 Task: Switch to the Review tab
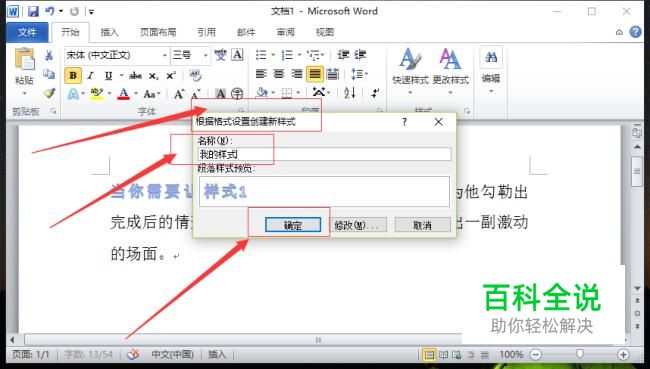tap(286, 32)
